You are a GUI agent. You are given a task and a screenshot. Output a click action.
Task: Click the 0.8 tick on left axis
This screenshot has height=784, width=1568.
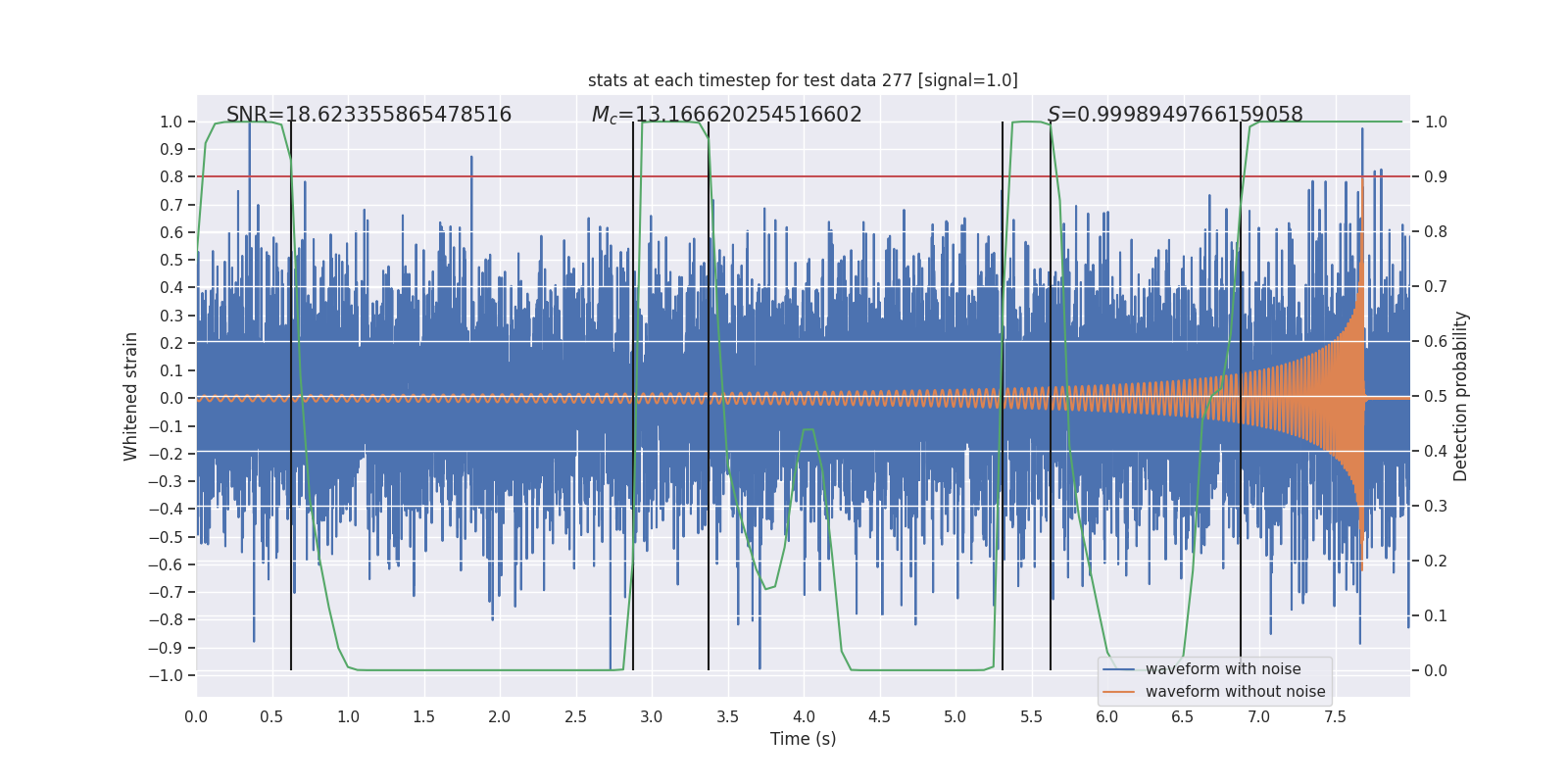point(171,177)
